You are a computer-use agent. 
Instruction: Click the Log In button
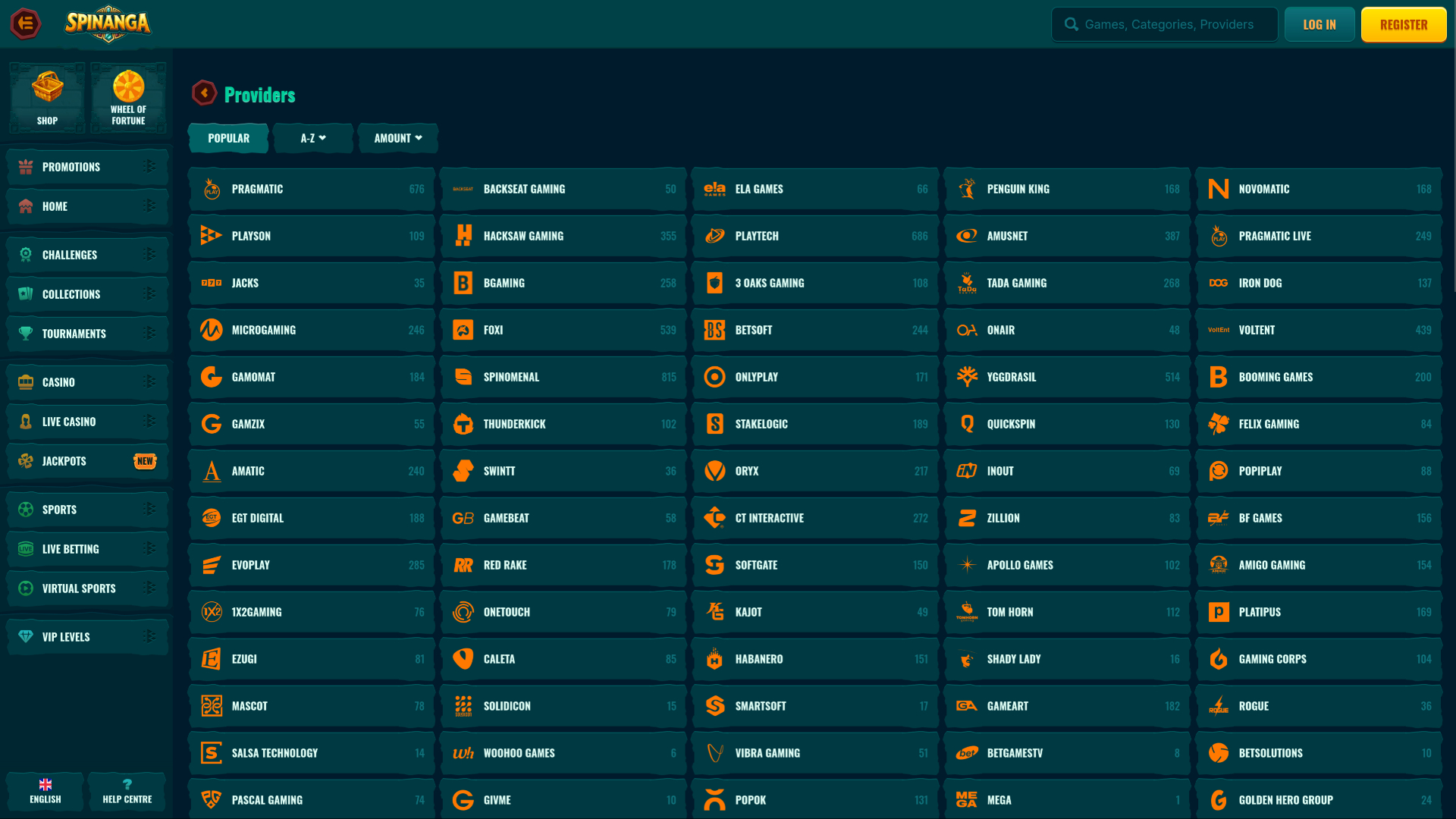(1319, 24)
